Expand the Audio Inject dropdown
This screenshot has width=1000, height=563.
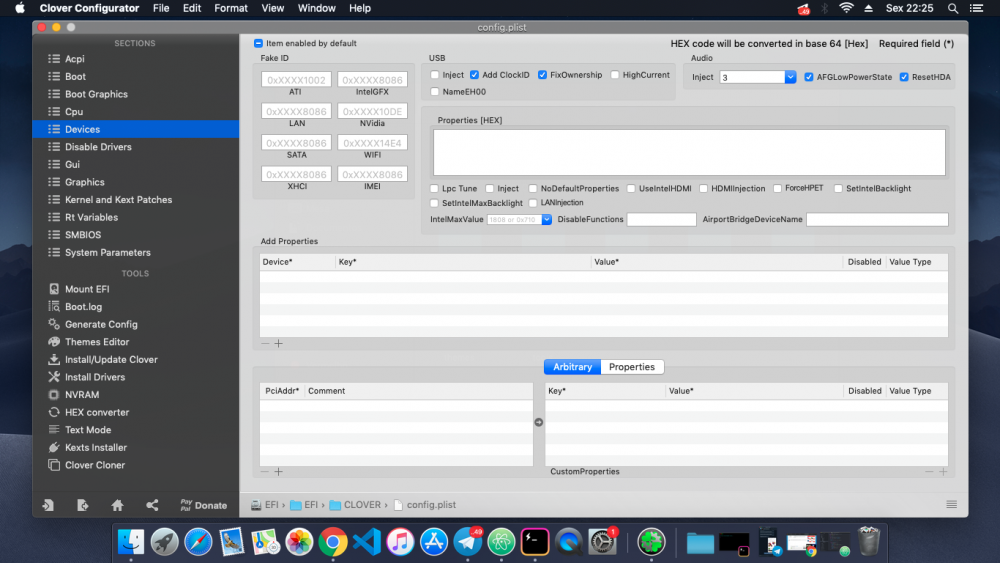pos(790,77)
